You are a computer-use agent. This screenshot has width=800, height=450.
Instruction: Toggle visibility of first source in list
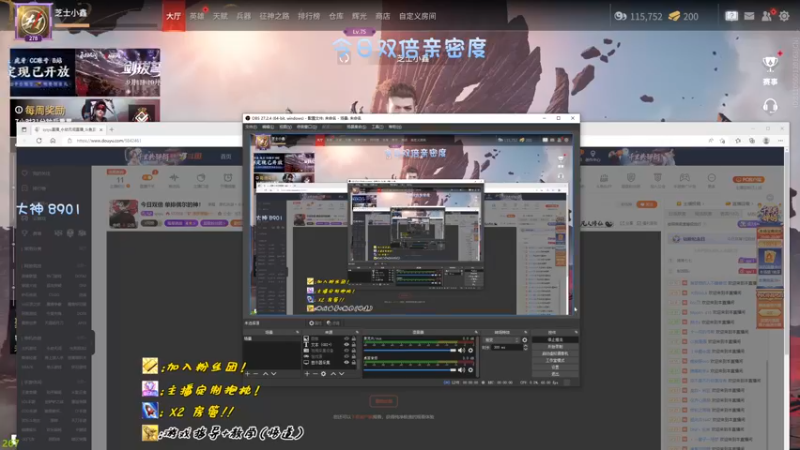346,338
